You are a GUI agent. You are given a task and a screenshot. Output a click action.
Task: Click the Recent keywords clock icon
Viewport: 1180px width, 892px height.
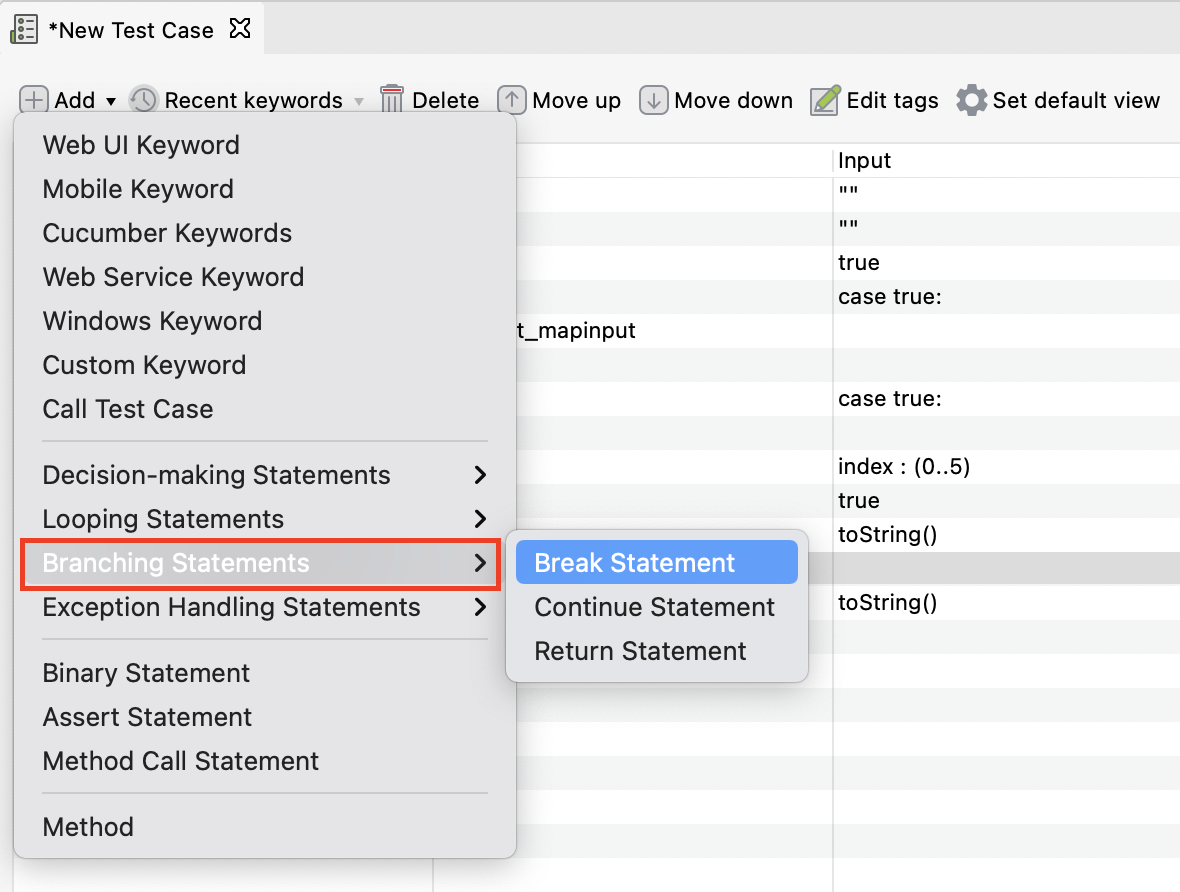[142, 100]
